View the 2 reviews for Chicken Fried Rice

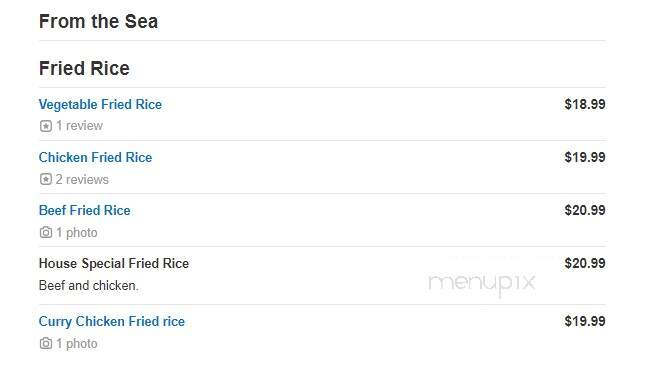pos(82,180)
